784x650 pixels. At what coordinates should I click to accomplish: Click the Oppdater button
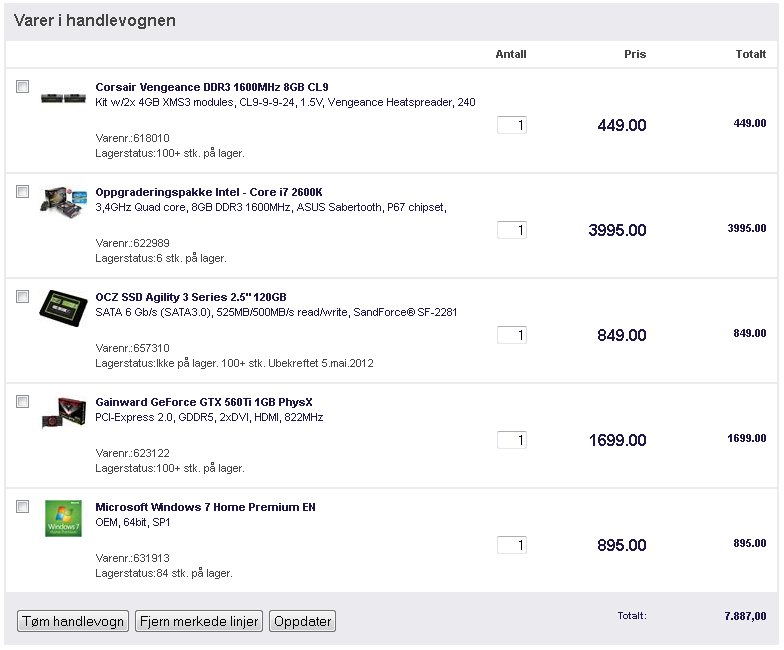(x=302, y=621)
